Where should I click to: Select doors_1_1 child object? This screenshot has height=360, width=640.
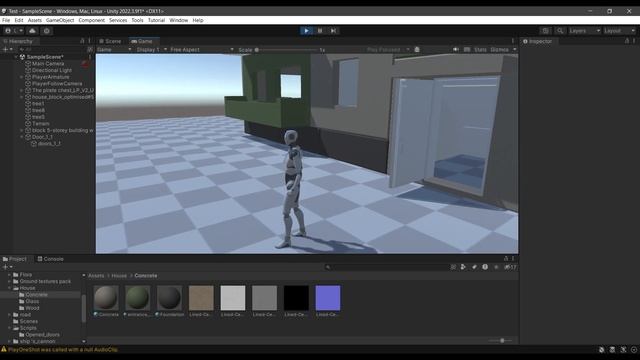click(x=49, y=144)
